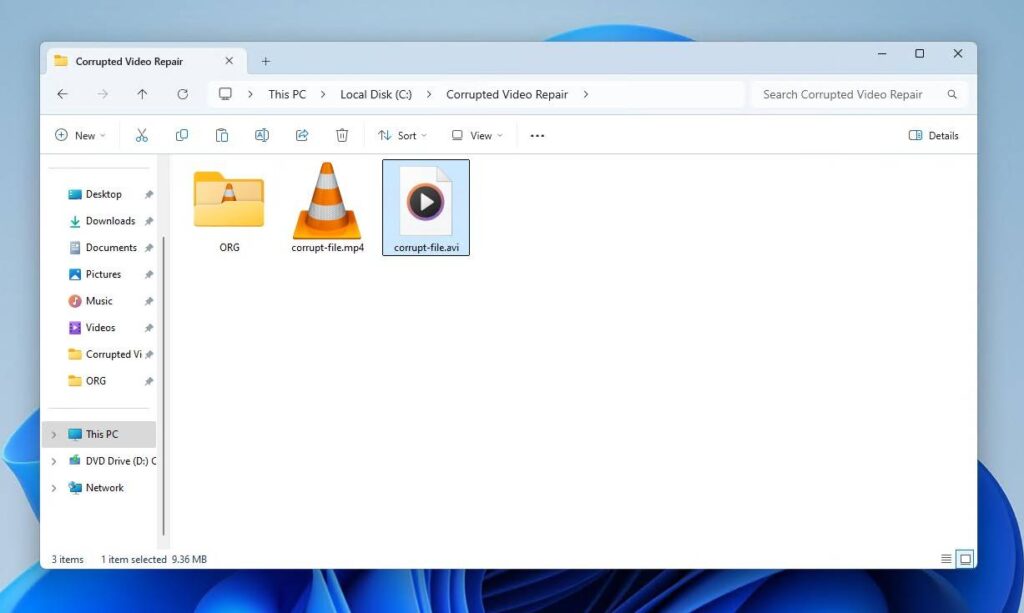Click the New button in the toolbar
This screenshot has height=613, width=1024.
[x=80, y=135]
